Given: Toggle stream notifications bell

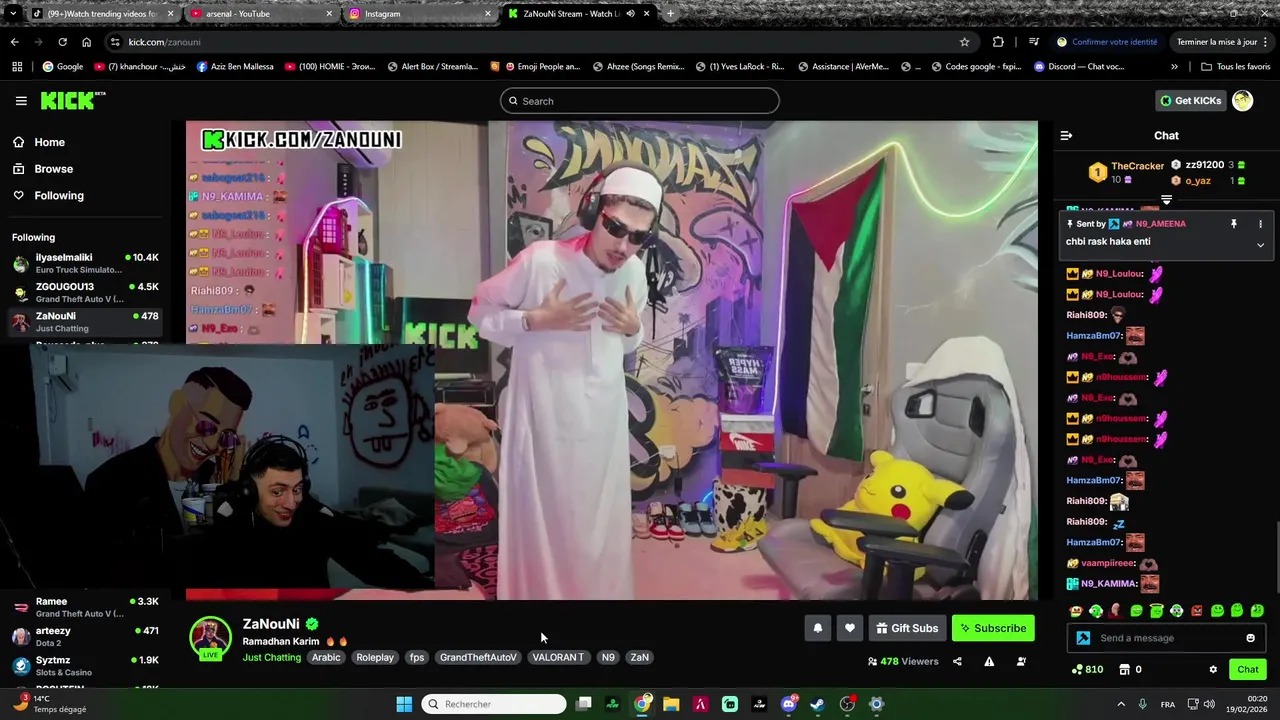Looking at the screenshot, I should 817,628.
